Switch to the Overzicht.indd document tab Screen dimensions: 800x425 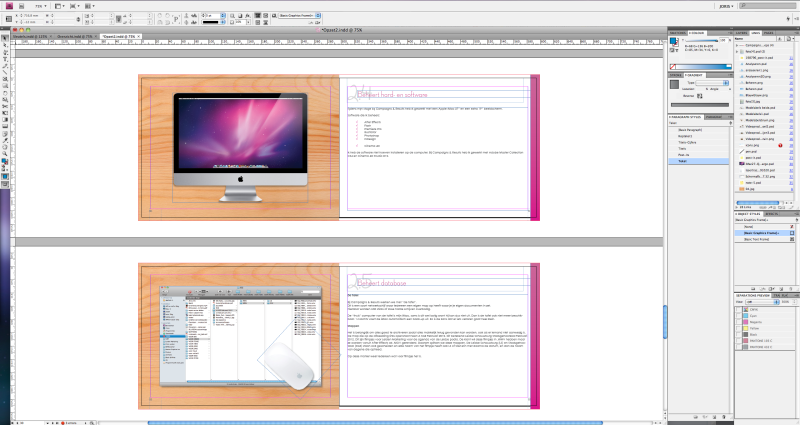(76, 37)
